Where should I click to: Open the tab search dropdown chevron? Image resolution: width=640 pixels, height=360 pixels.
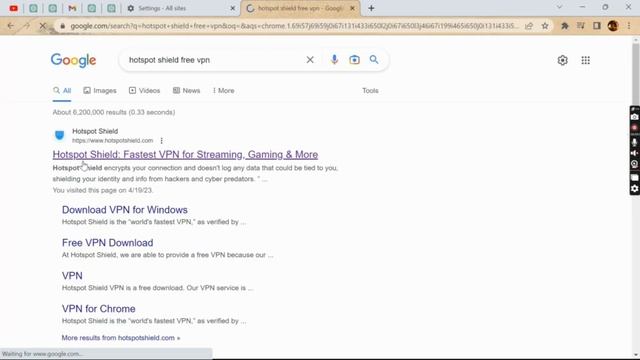pos(559,7)
